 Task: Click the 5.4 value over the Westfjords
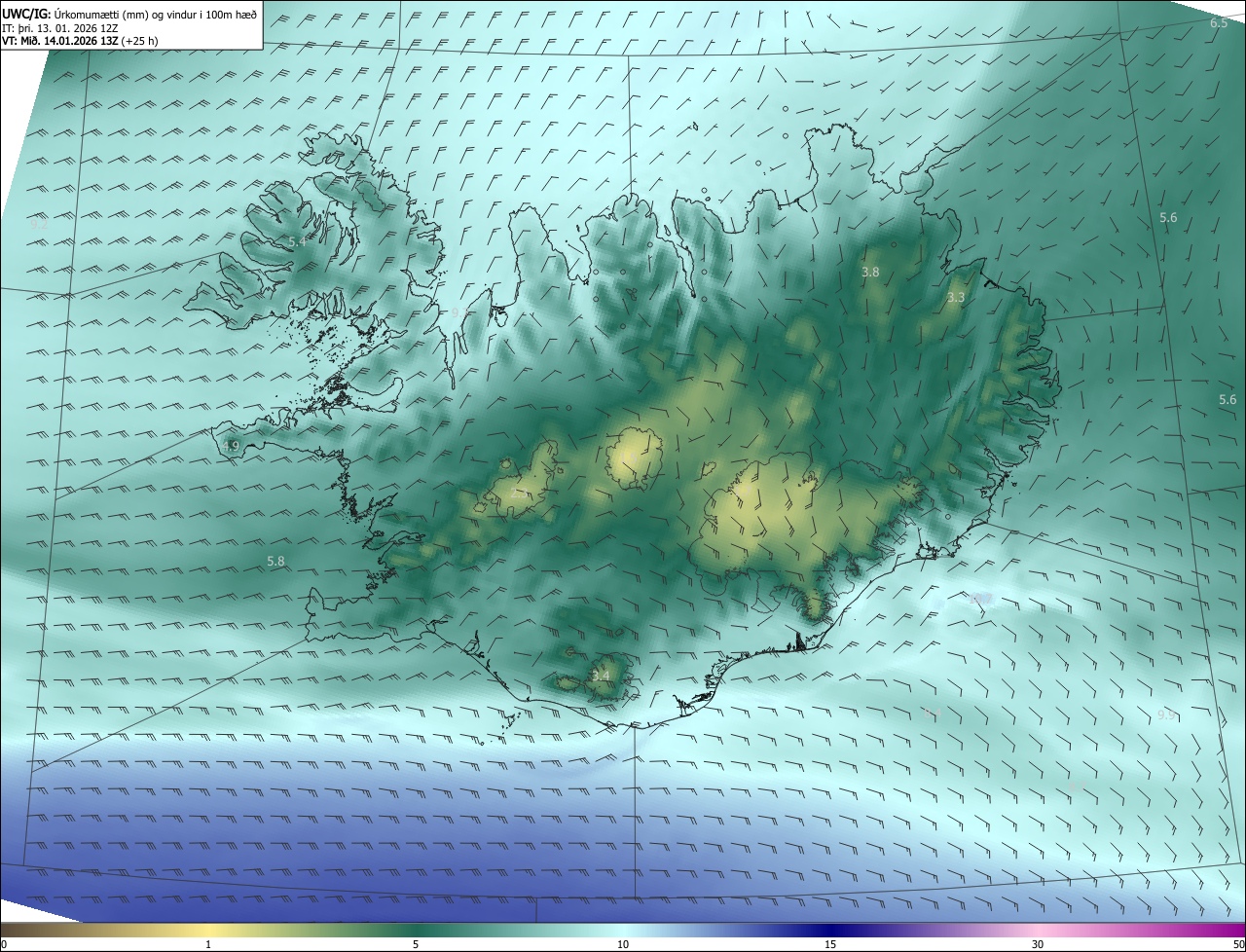[297, 241]
